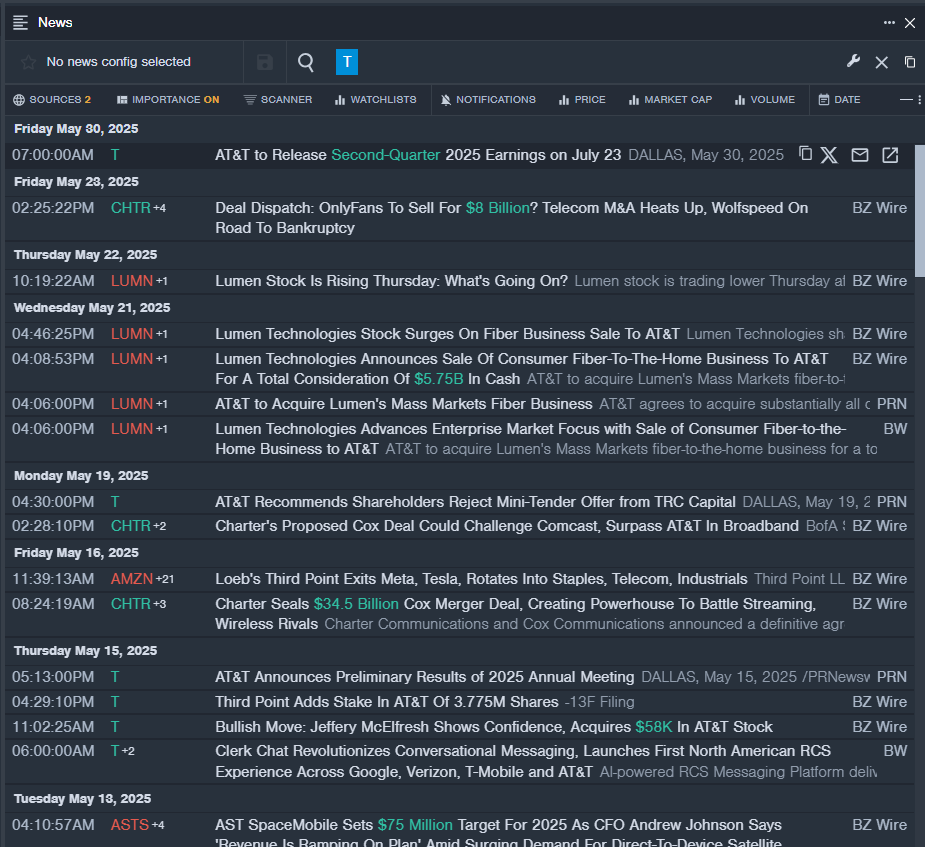Open Lumen Advances Enterprise Market Focus headline

[x=531, y=439]
